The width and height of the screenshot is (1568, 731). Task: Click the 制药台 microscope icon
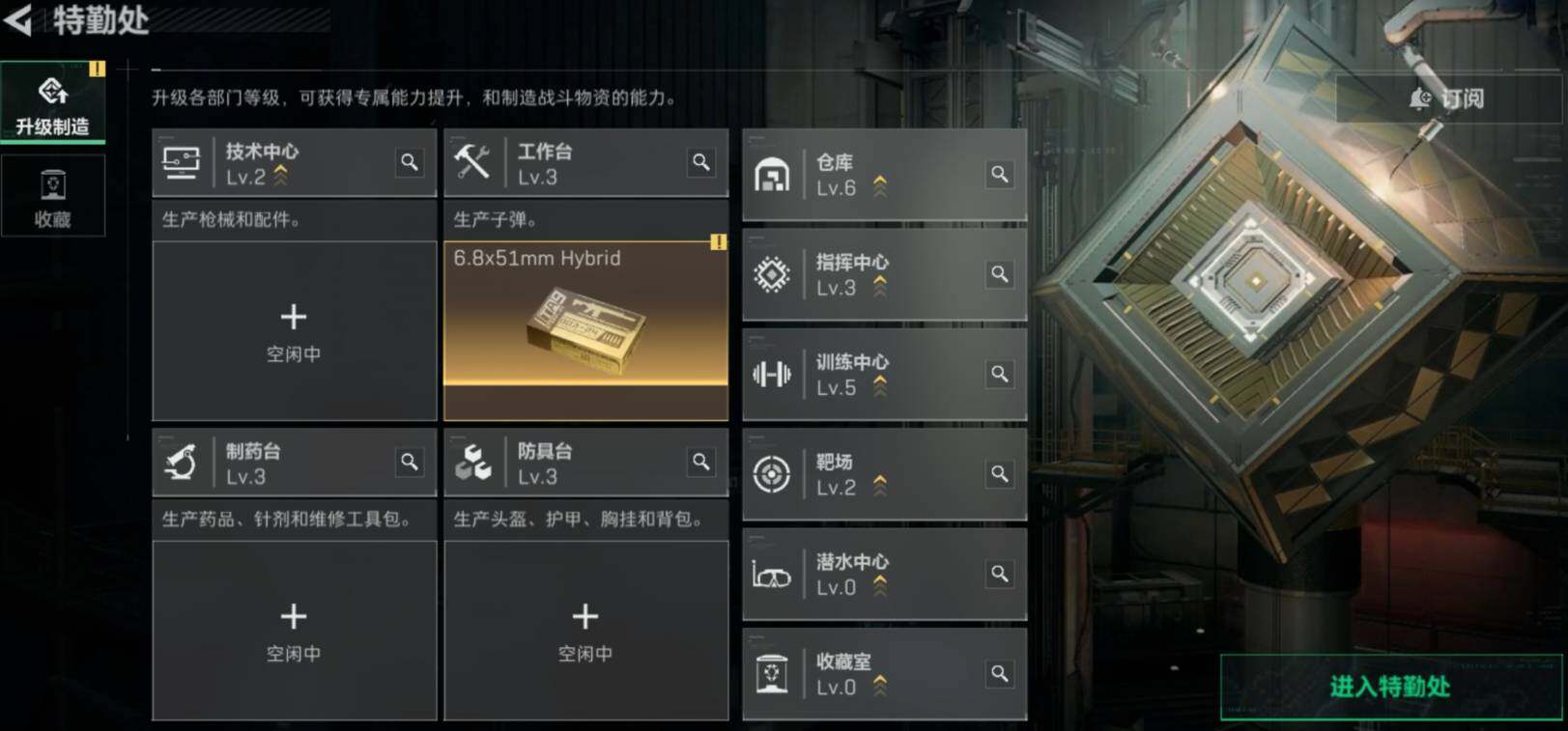pos(182,463)
